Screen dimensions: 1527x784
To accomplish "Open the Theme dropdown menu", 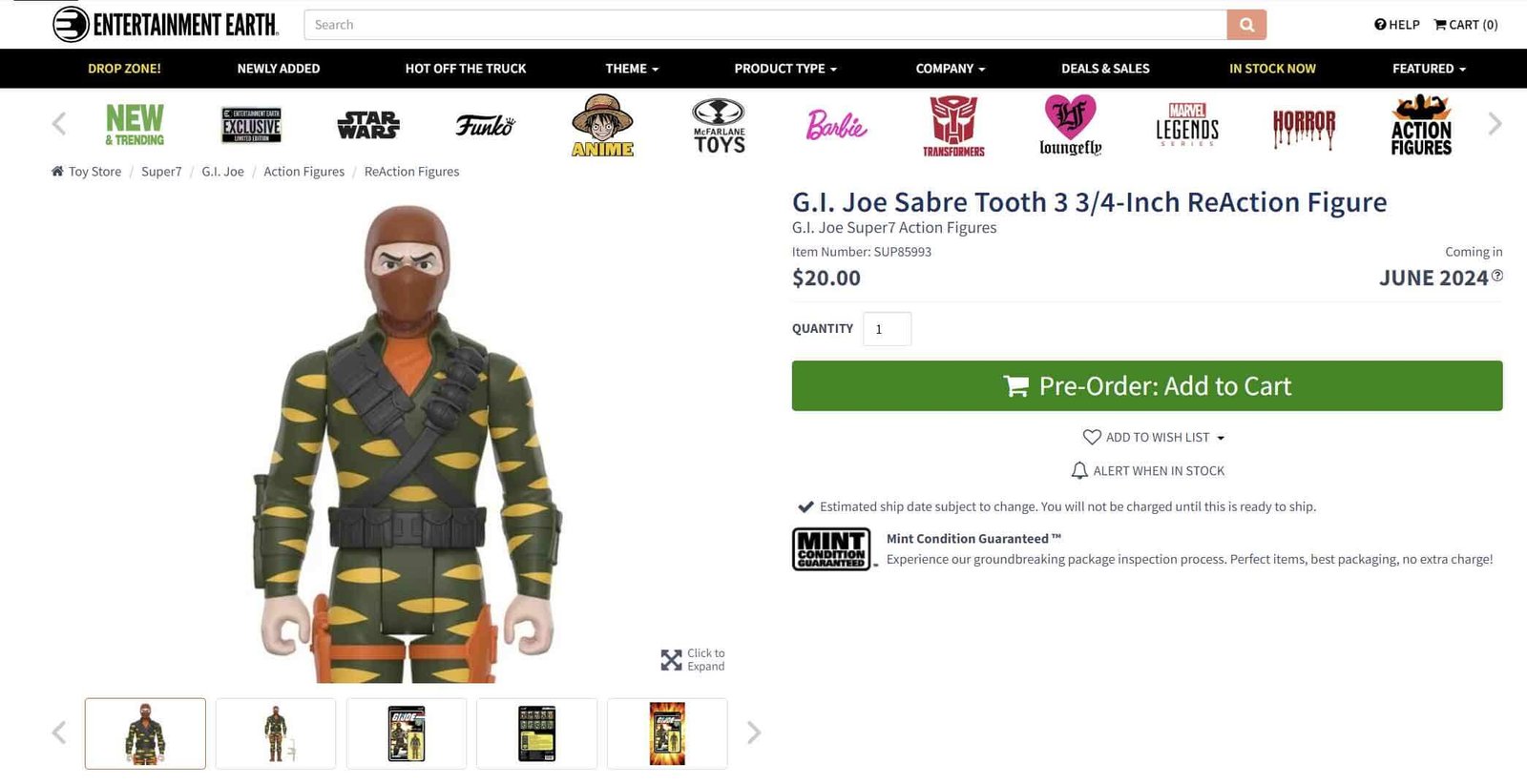I will (x=631, y=68).
